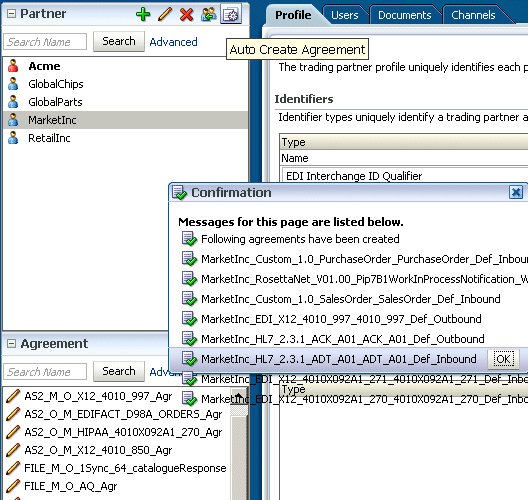Click pencil icon beside AS2_M_O_X12_4010_997_Agr
This screenshot has width=528, height=500.
point(13,396)
